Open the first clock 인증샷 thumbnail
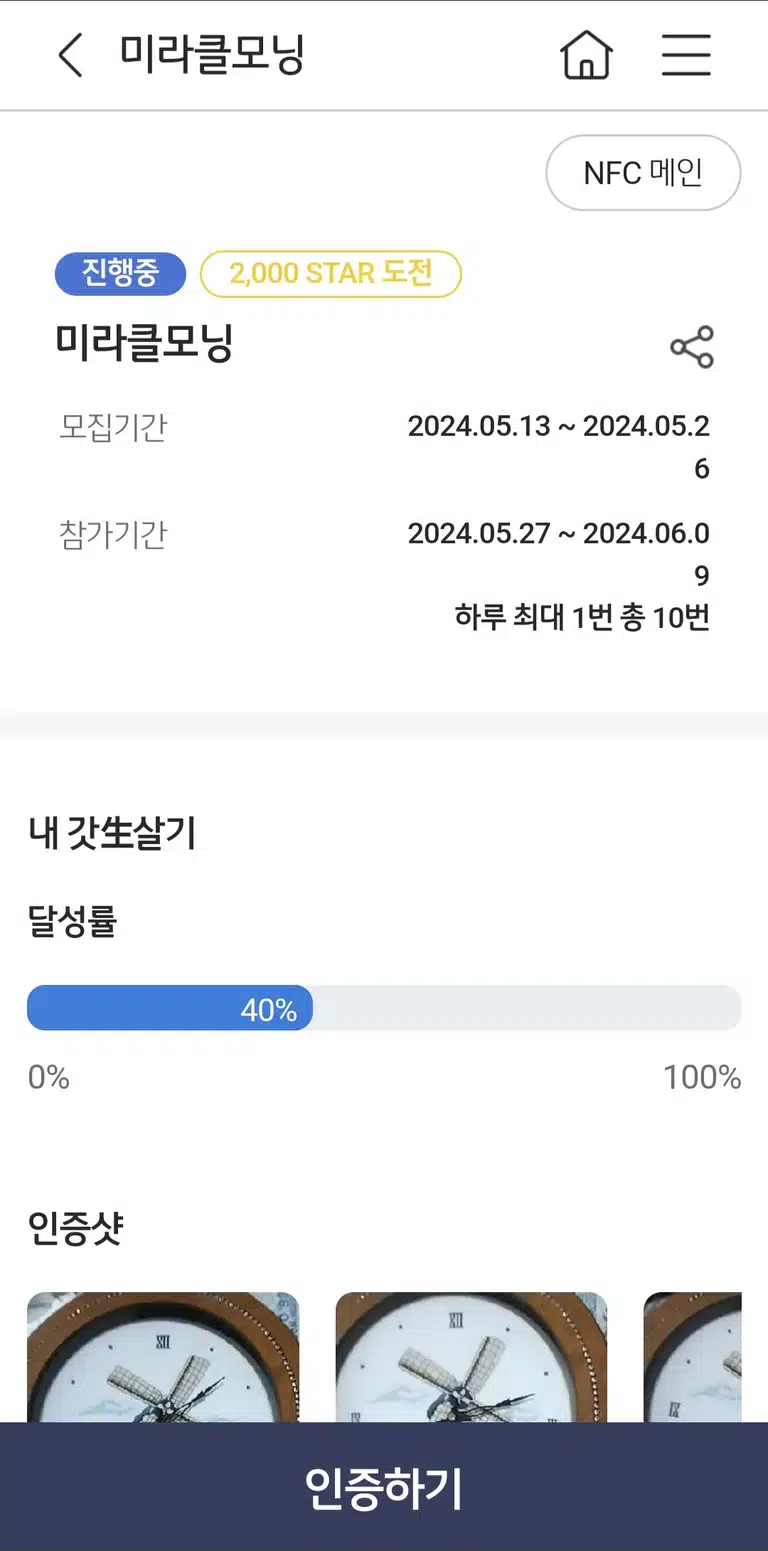 (163, 1357)
